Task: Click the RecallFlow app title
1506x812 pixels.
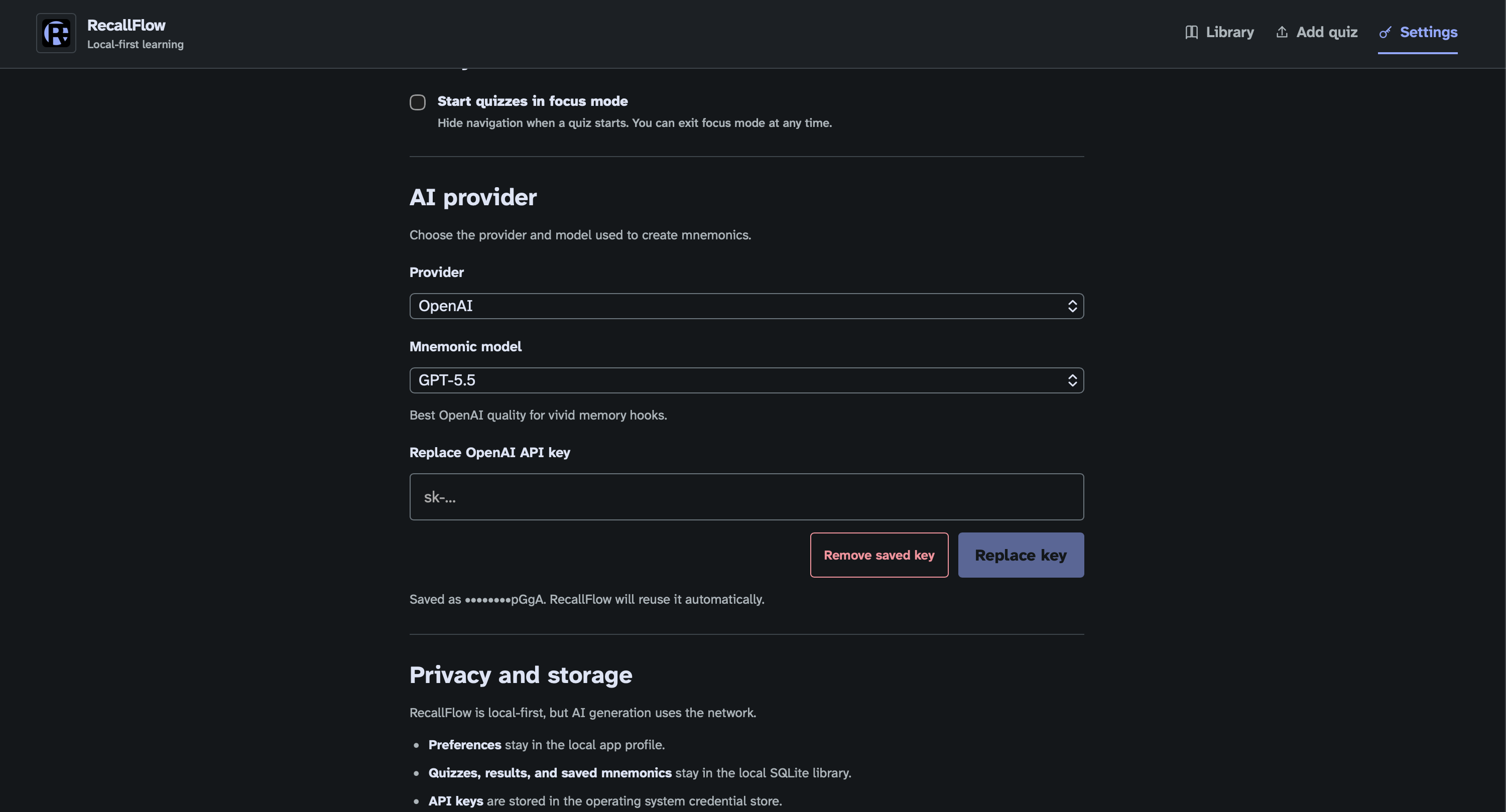Action: [127, 25]
